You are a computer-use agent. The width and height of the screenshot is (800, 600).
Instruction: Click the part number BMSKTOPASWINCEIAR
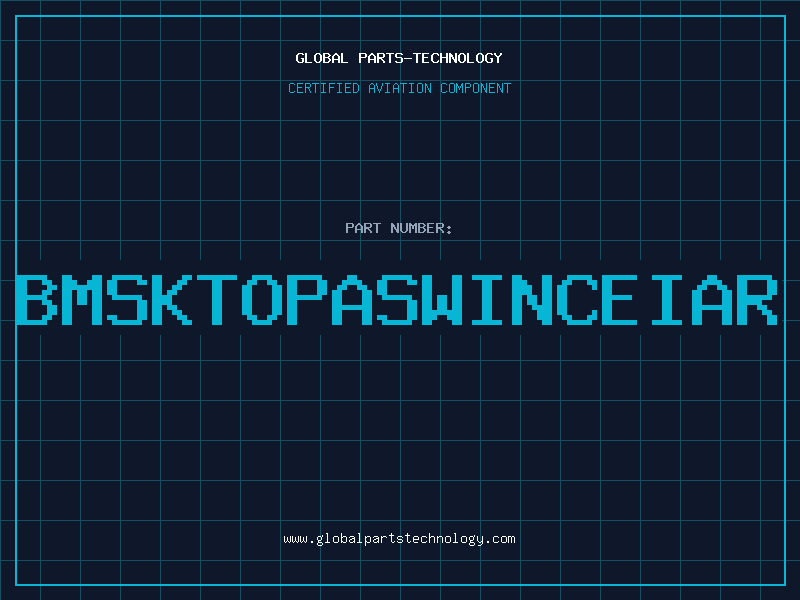(396, 300)
